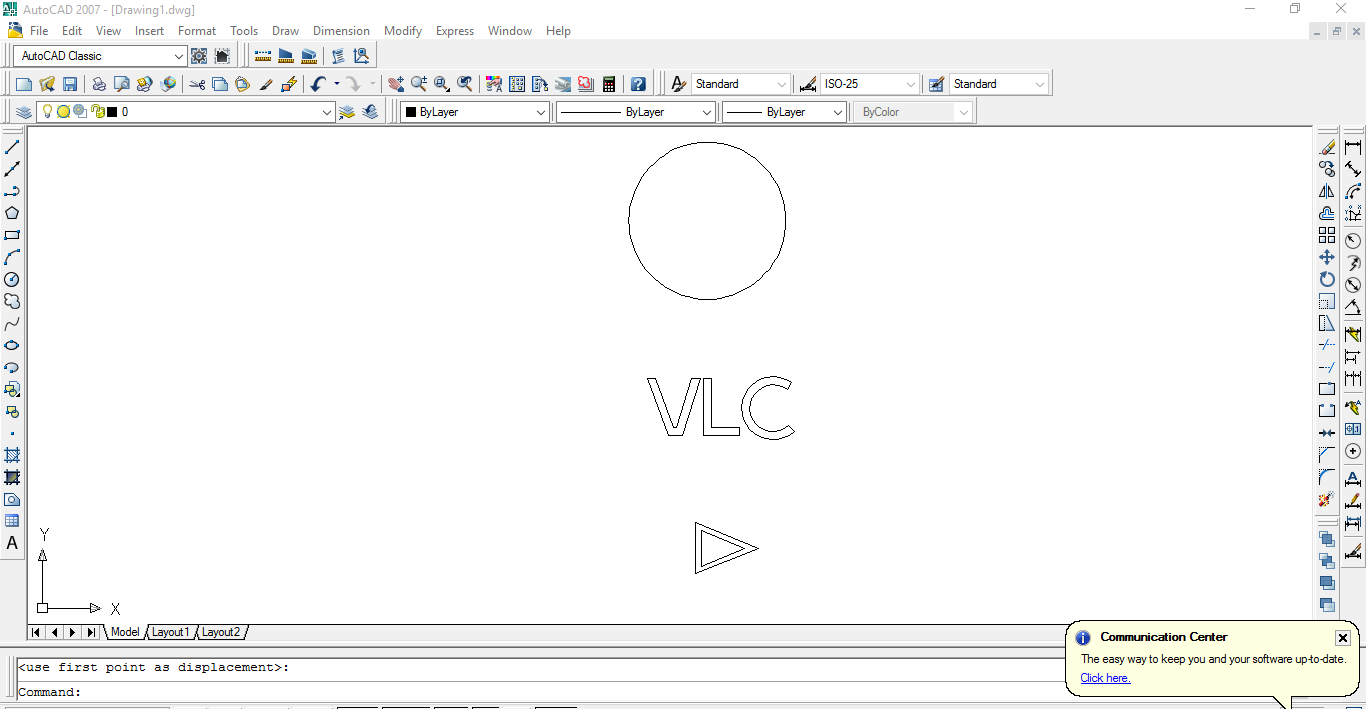
Task: Select the Revision Cloud tool
Action: pyautogui.click(x=12, y=301)
